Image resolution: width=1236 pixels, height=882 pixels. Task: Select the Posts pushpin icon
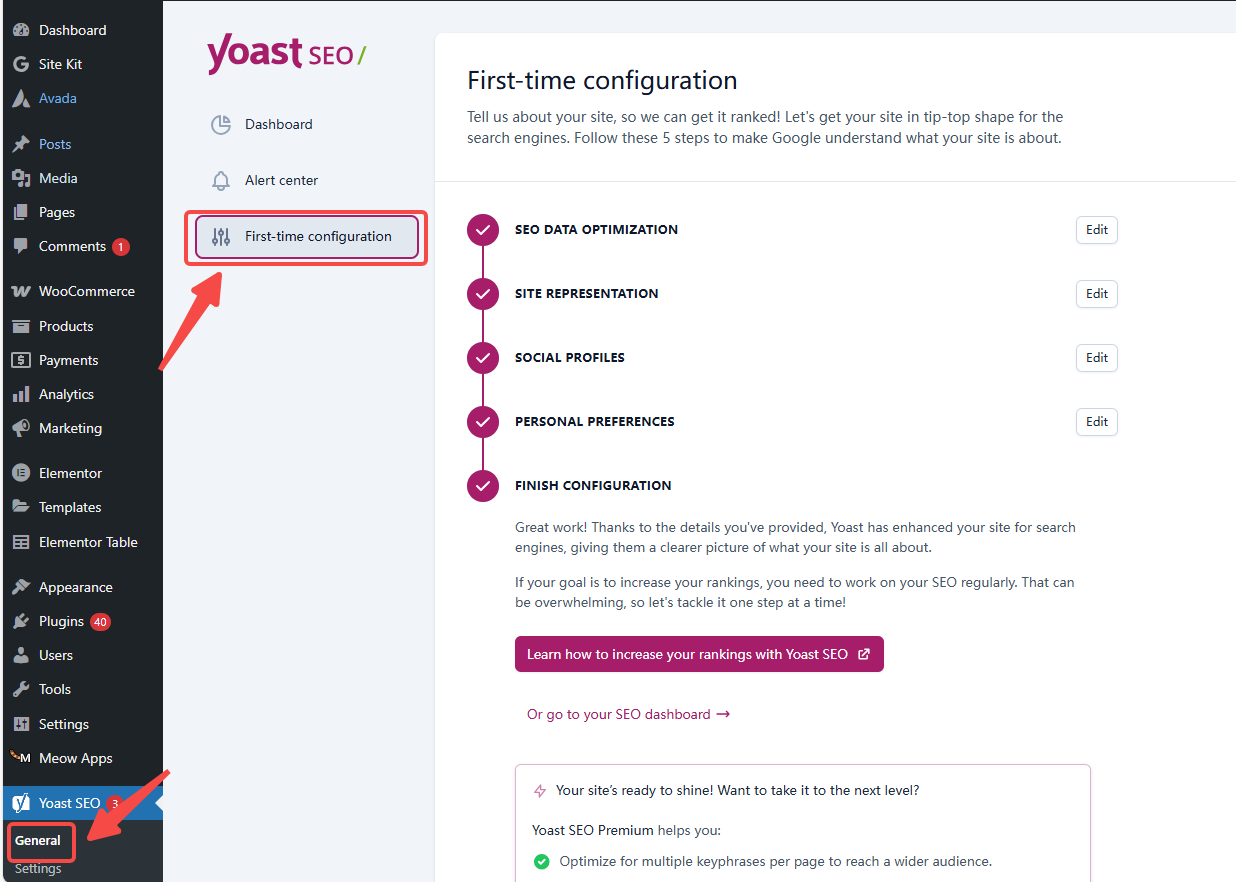point(22,143)
